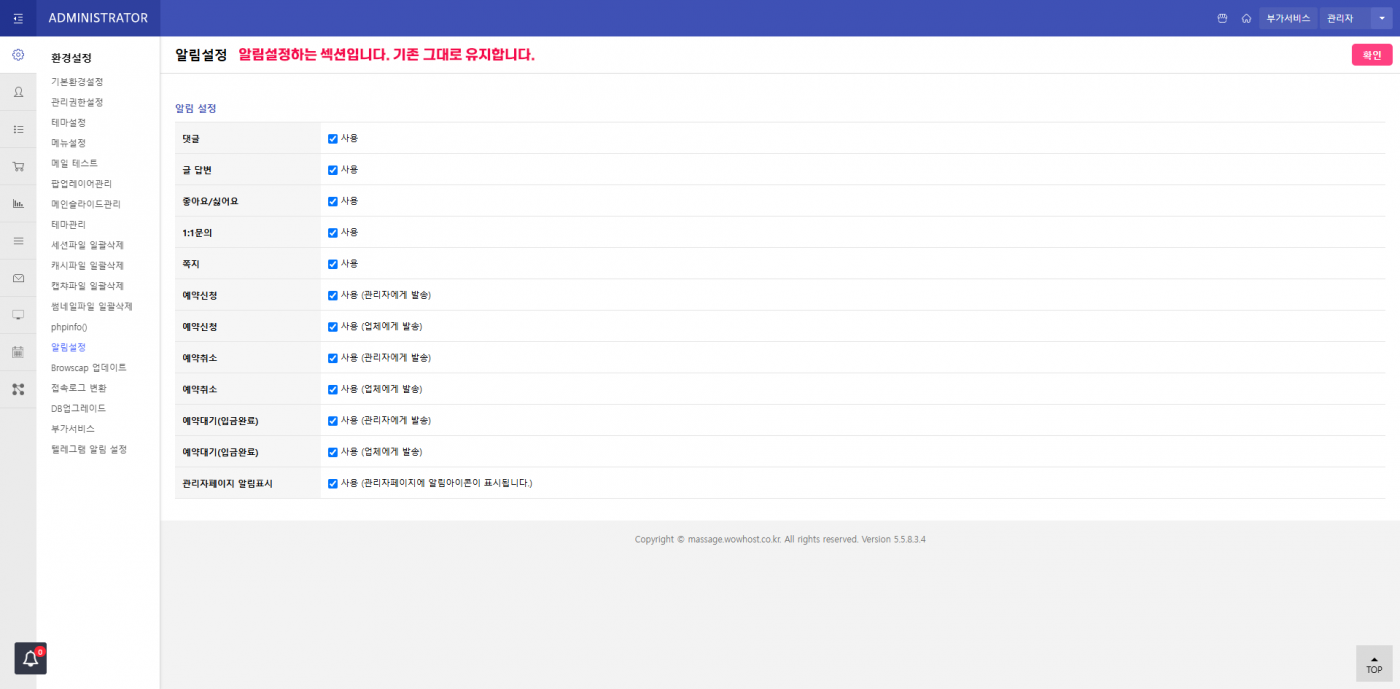Open the 팝업레이어관리 menu item
This screenshot has height=689, width=1400.
81,184
